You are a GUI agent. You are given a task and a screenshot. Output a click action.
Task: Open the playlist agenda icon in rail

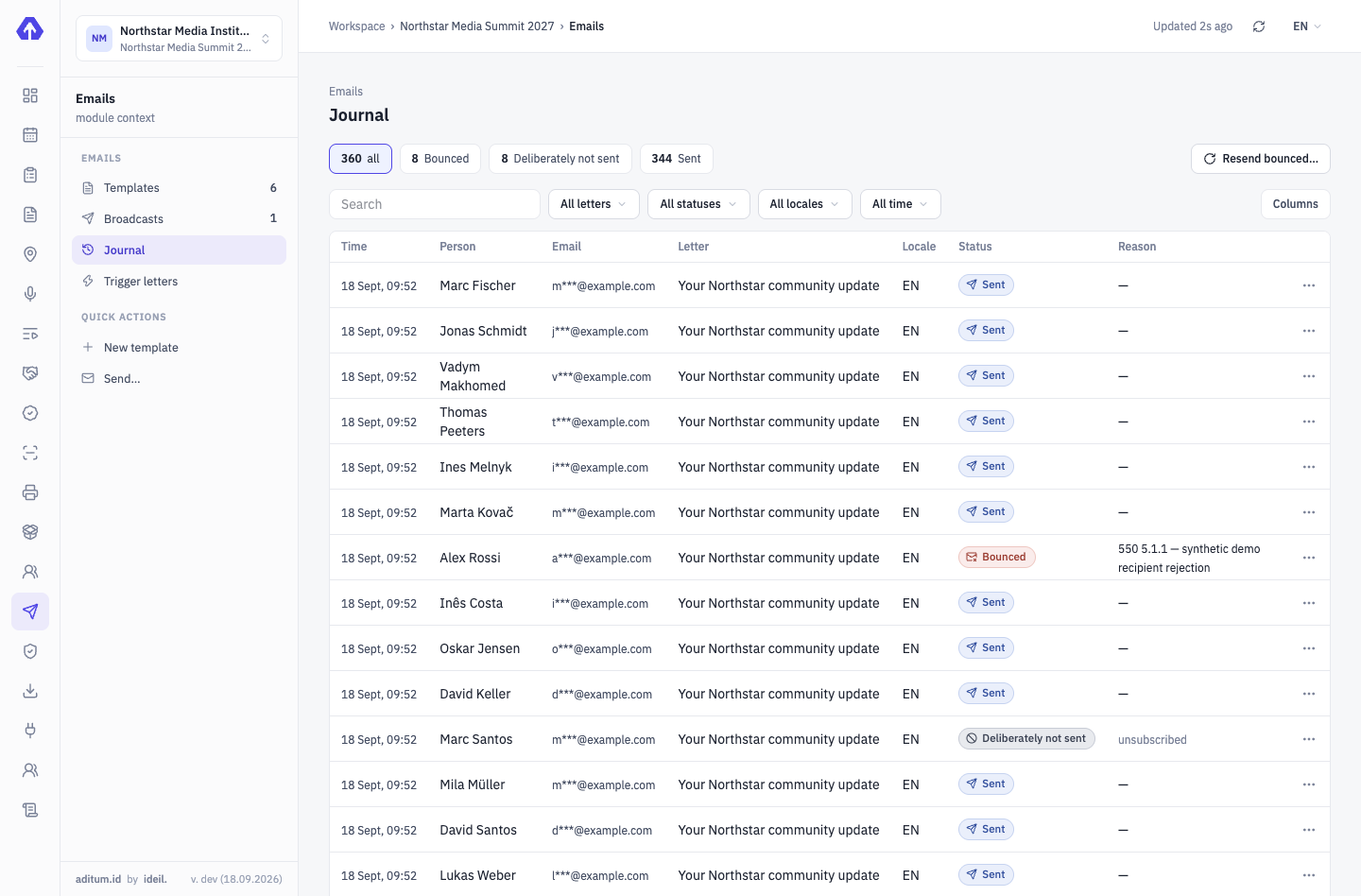30,334
